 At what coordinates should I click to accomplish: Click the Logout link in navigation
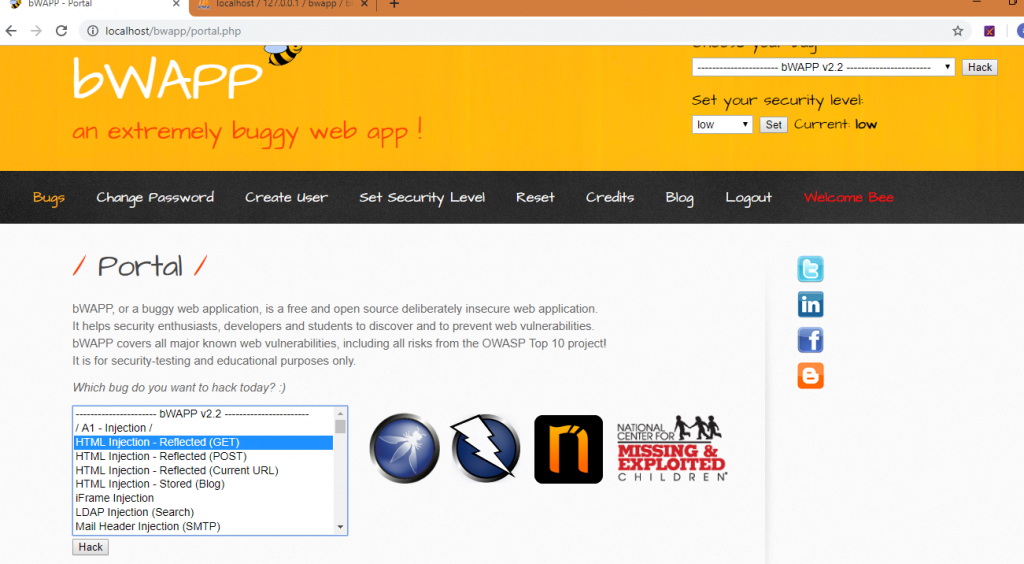[x=749, y=197]
